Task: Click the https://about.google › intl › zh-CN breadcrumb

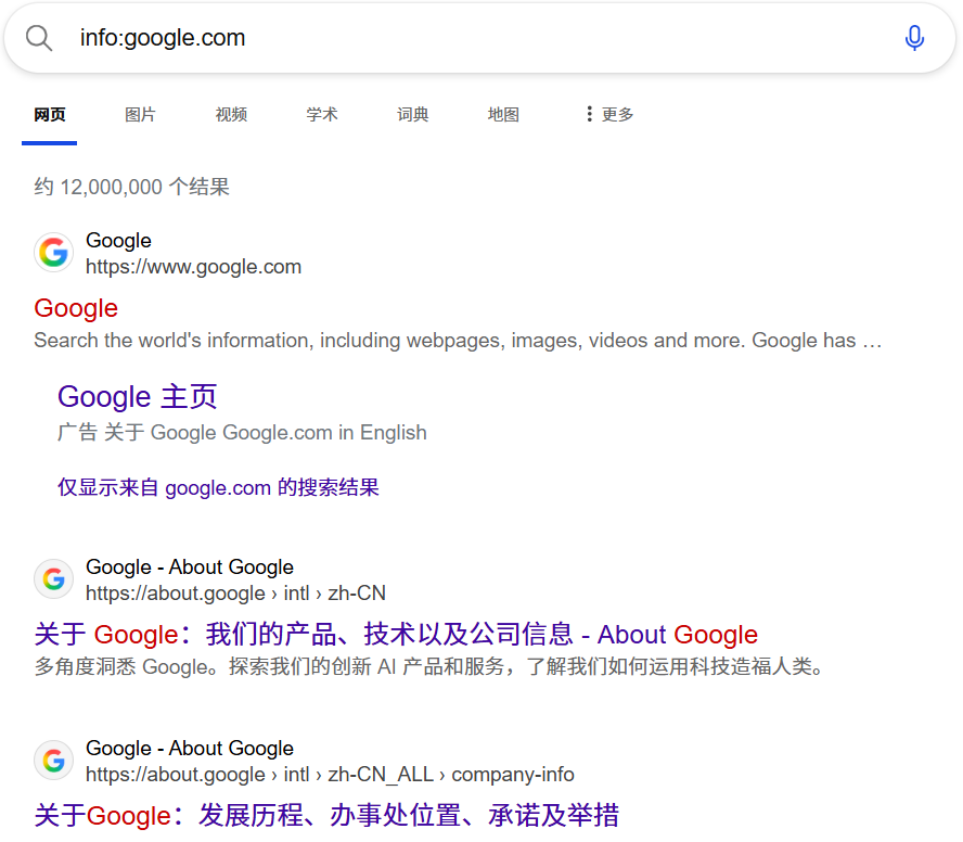Action: pyautogui.click(x=236, y=593)
